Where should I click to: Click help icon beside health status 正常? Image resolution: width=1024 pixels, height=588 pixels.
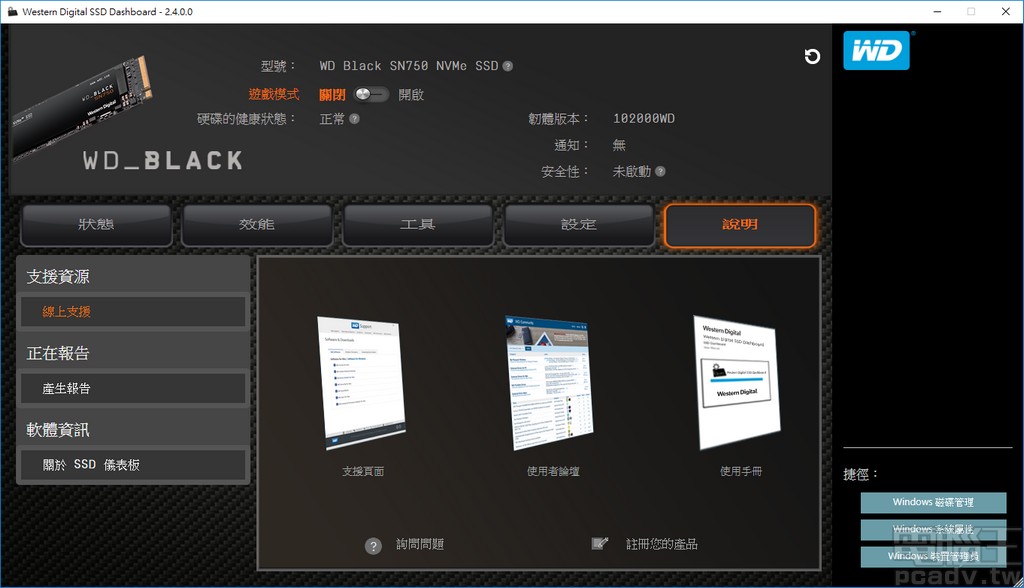coord(354,119)
